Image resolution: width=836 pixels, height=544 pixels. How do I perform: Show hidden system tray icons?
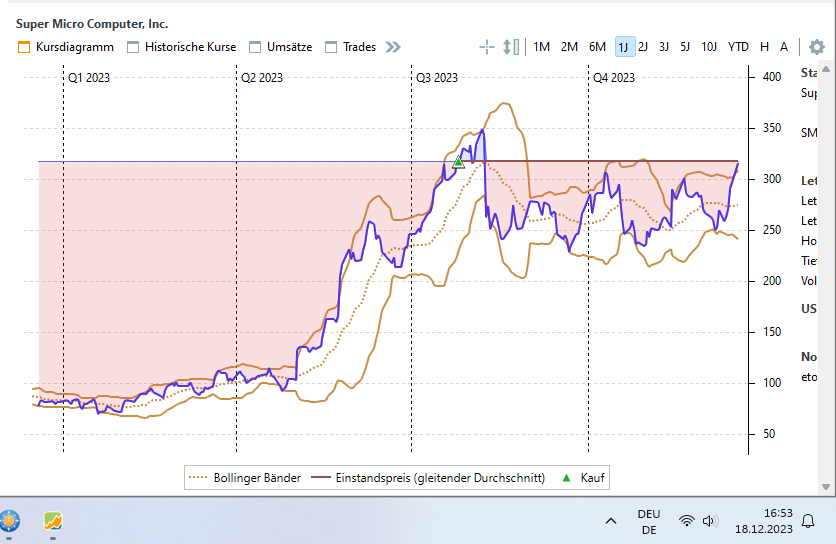click(x=611, y=521)
